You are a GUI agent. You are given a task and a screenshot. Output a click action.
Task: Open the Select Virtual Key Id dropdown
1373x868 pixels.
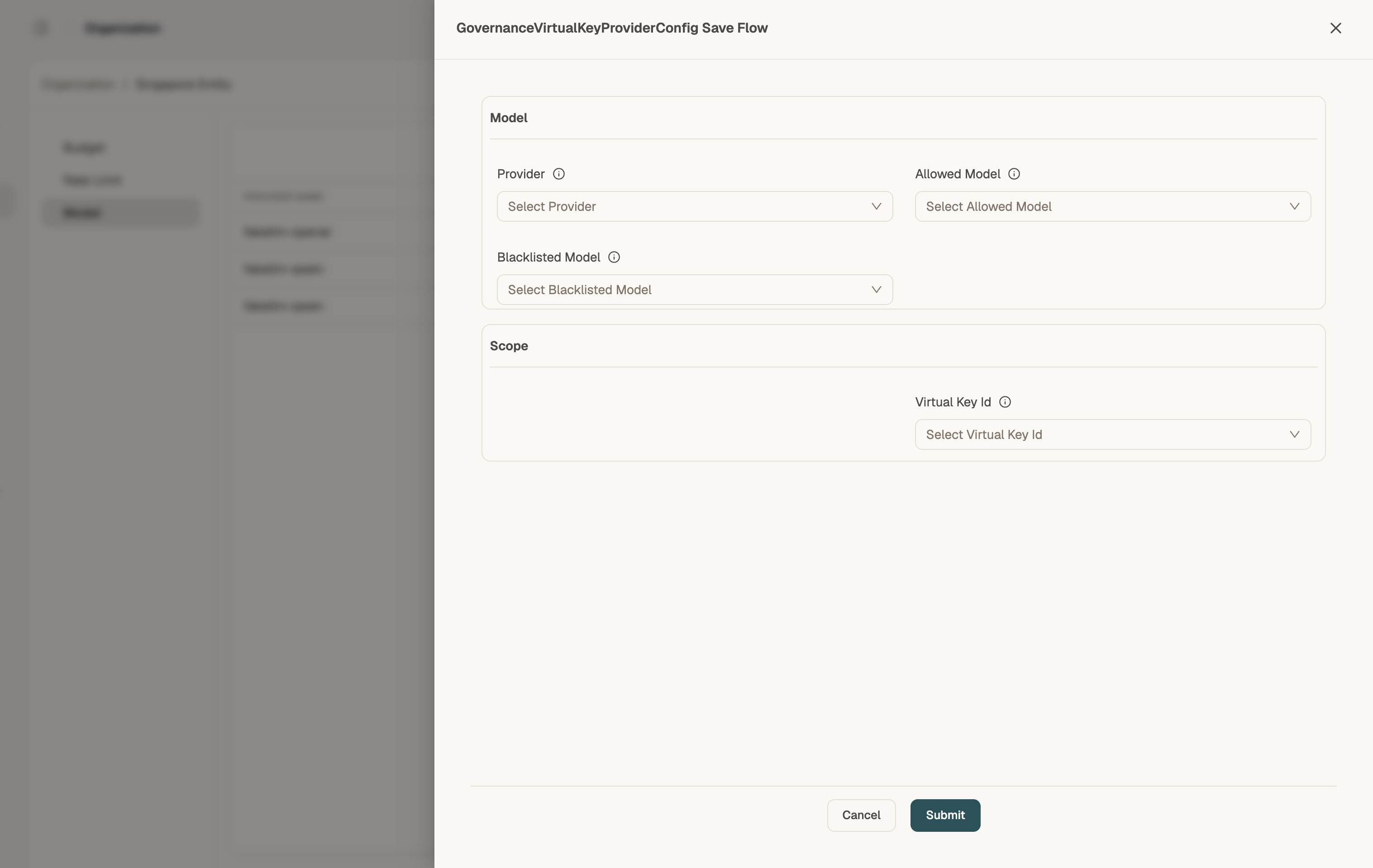pyautogui.click(x=1112, y=434)
